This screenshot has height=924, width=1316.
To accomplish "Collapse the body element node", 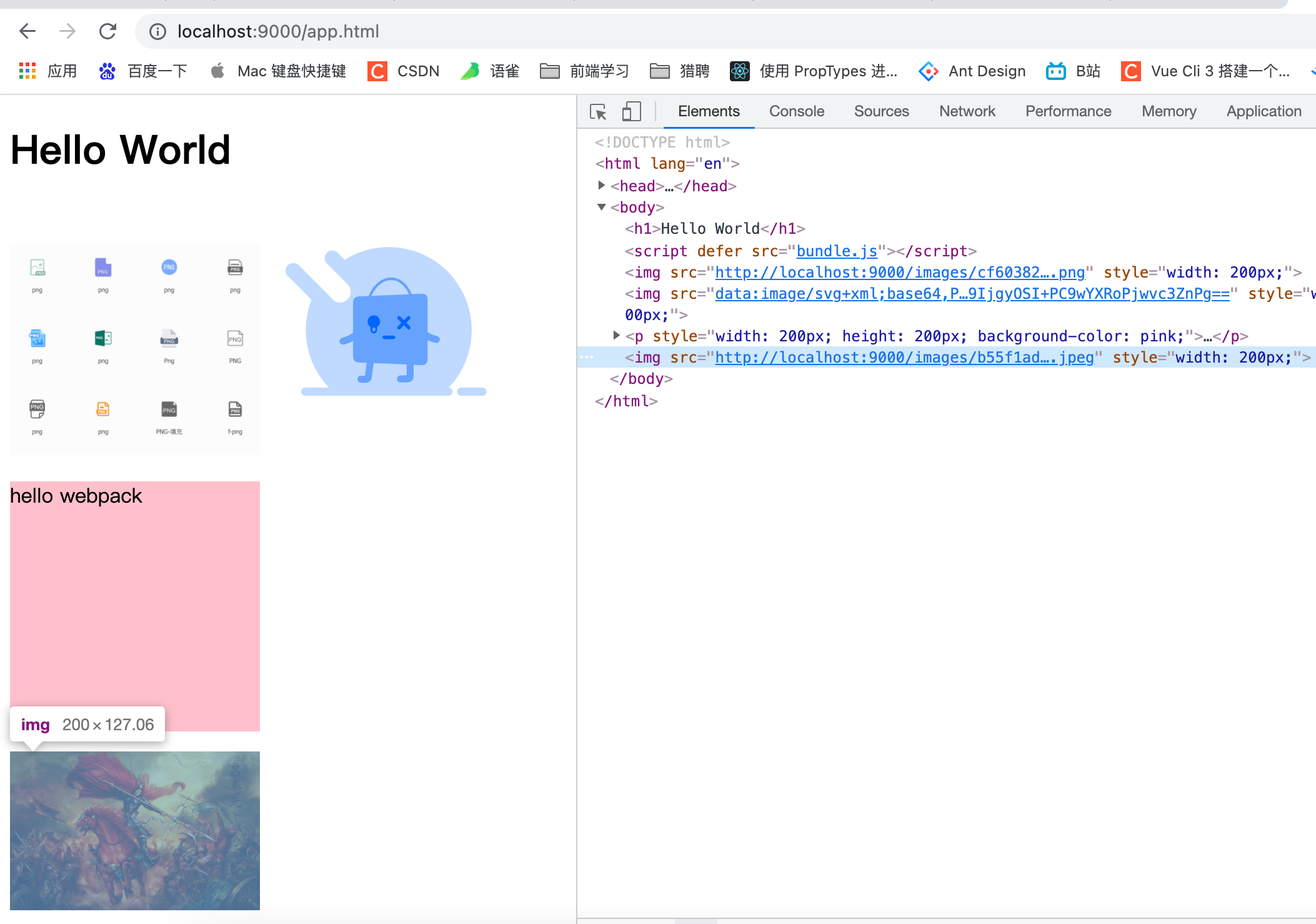I will click(x=601, y=207).
